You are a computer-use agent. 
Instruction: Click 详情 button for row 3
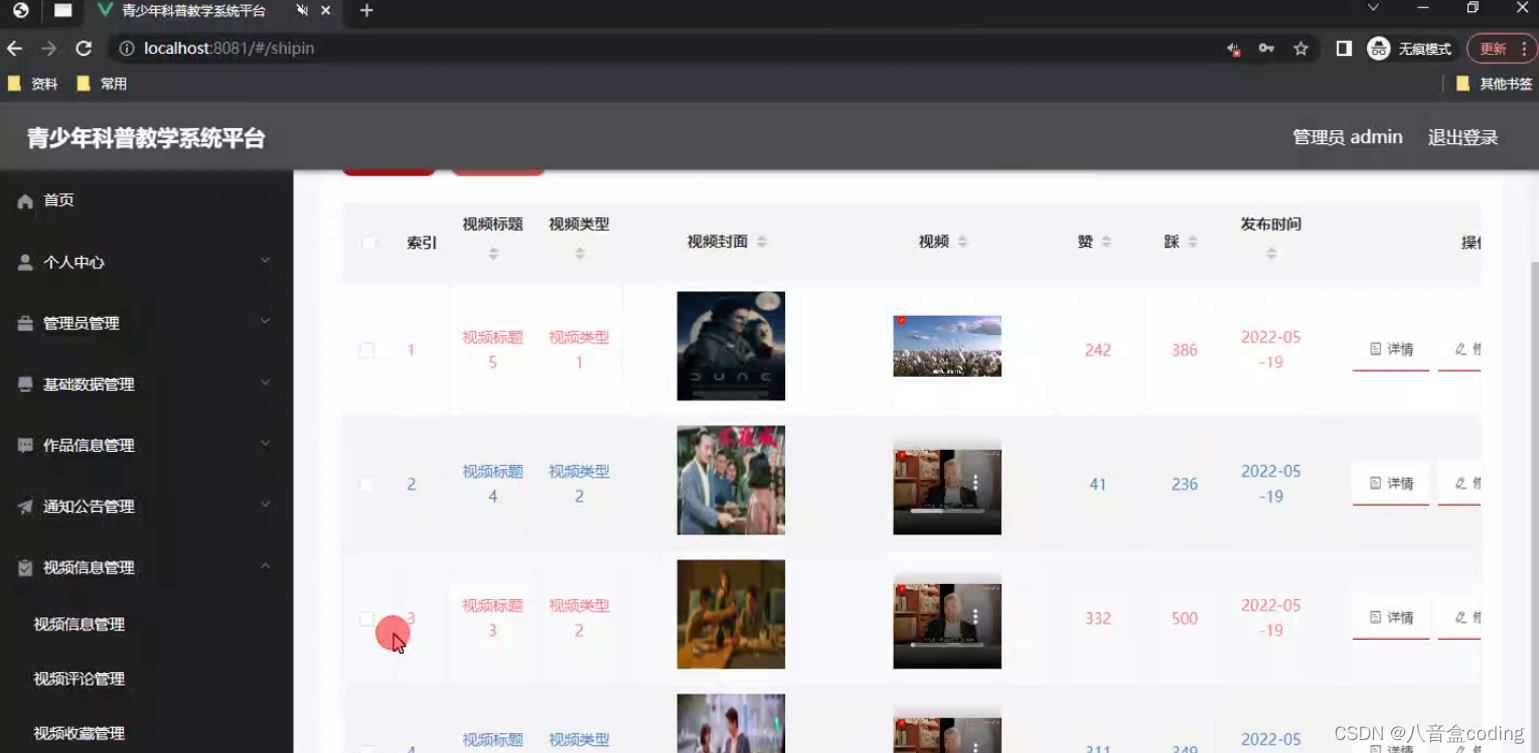1391,618
